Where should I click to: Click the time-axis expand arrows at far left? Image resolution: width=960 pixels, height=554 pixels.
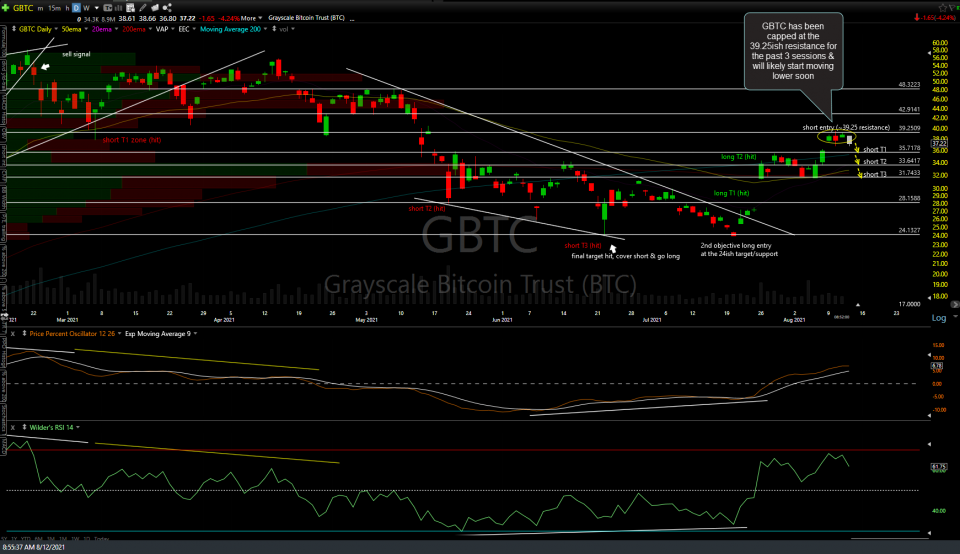(4, 315)
